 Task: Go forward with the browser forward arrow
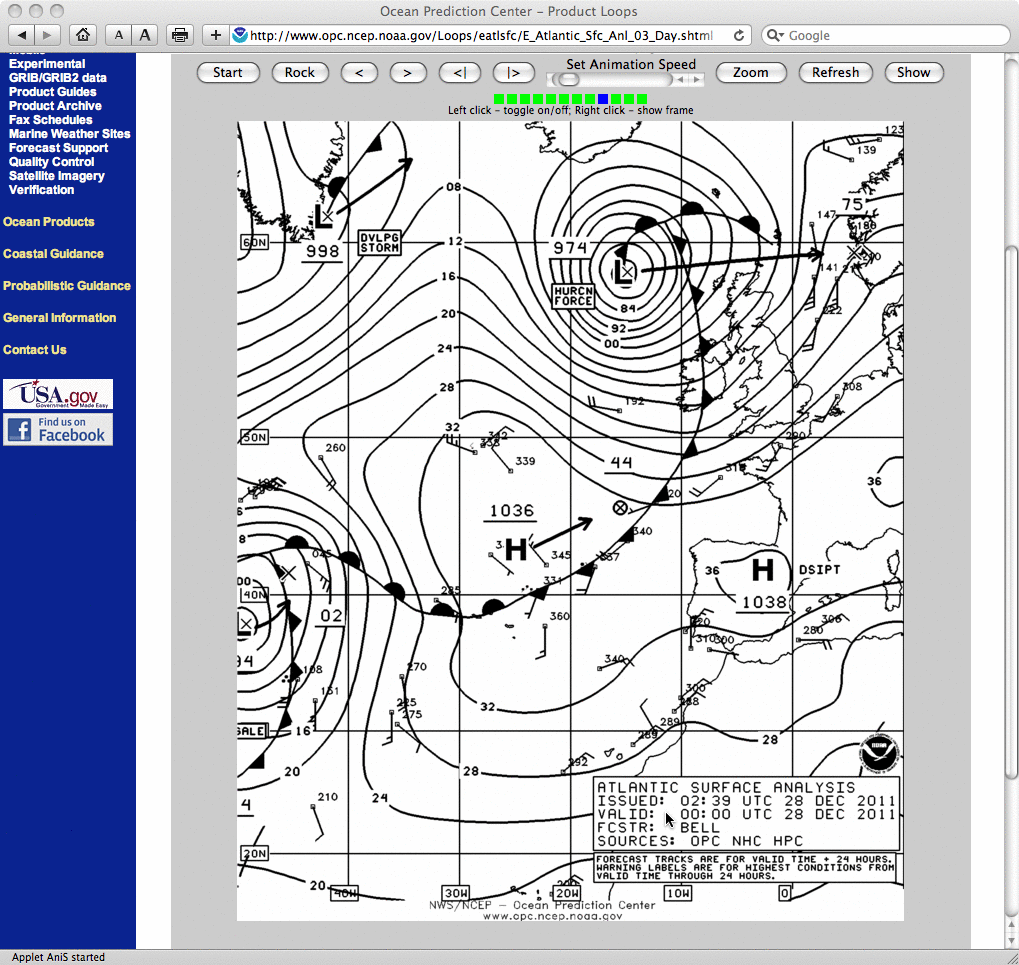tap(47, 35)
